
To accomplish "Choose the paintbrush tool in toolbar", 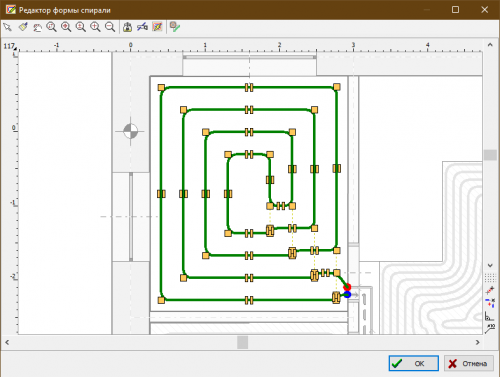I will click(x=23, y=27).
